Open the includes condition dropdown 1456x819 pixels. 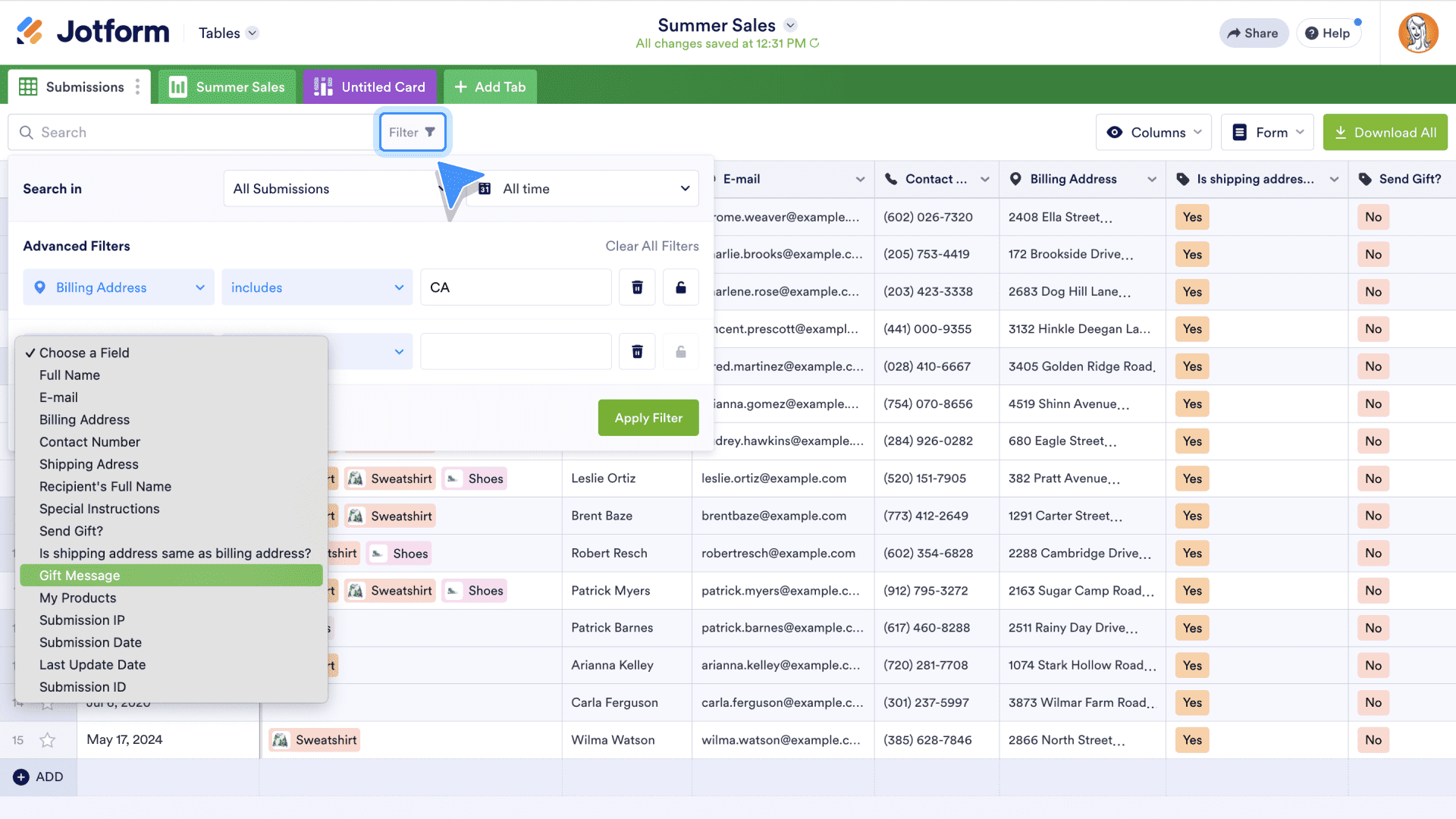[316, 287]
